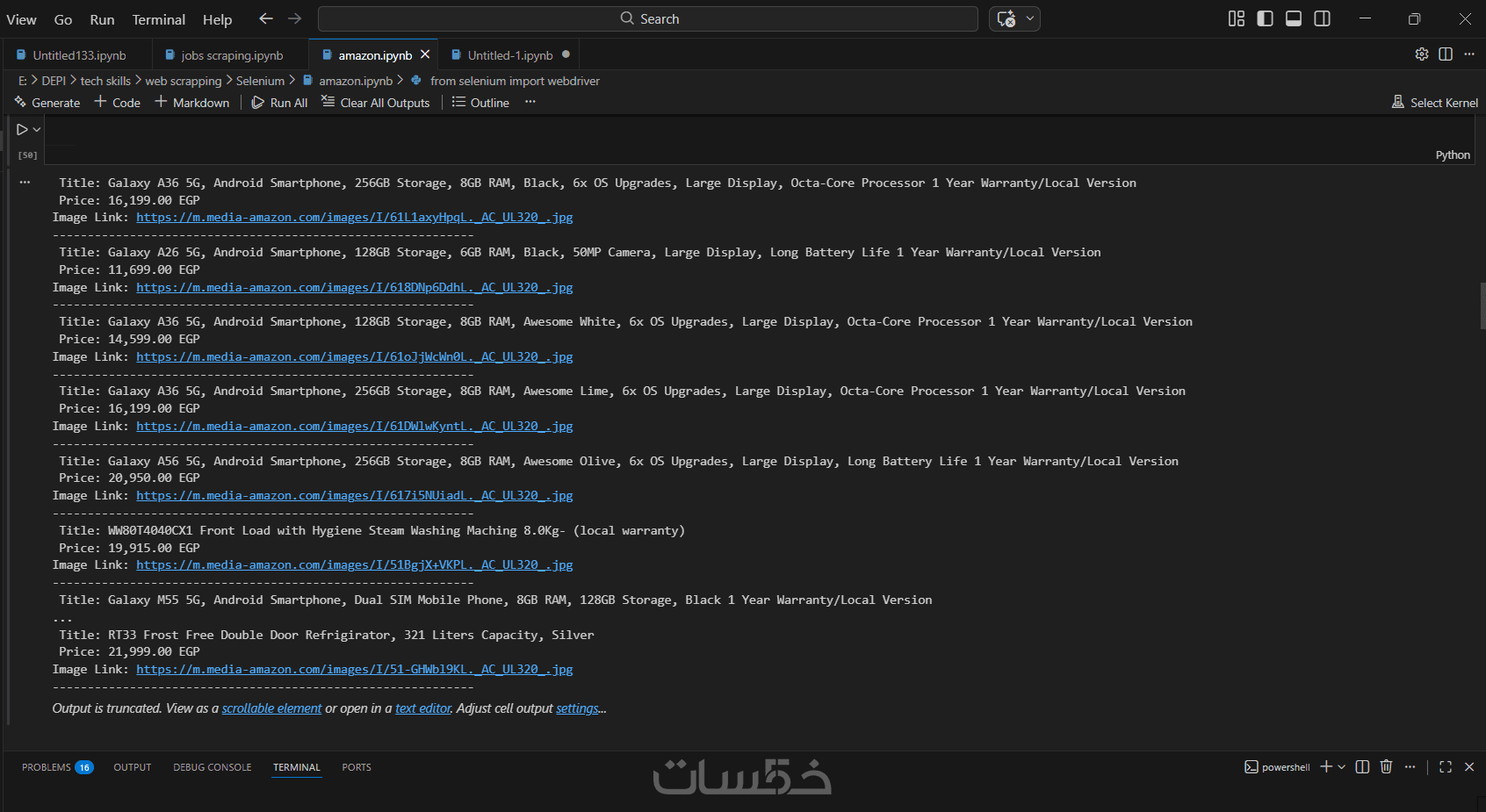Image resolution: width=1486 pixels, height=812 pixels.
Task: Switch to the PORTS panel tab
Action: (357, 767)
